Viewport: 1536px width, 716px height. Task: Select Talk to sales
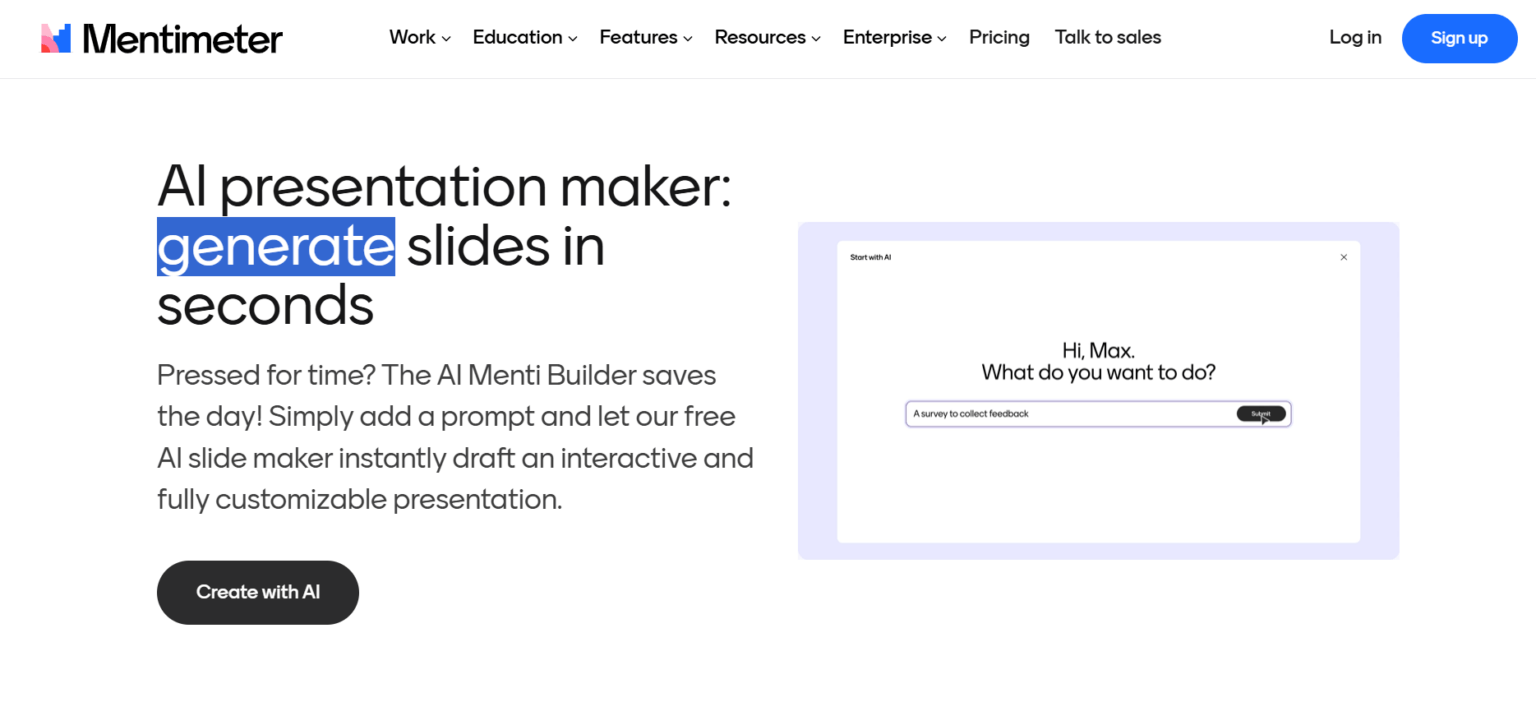1107,37
